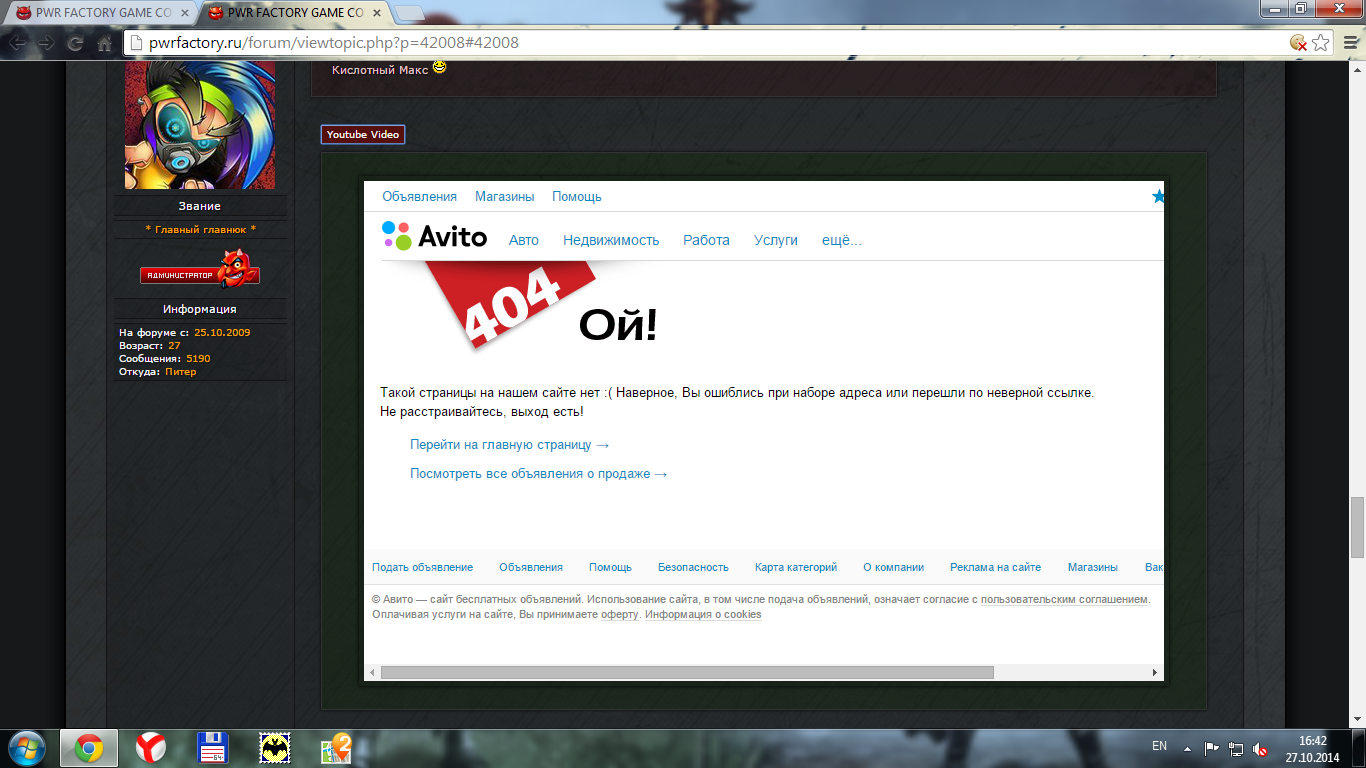Open the Chrome hamburger menu
The image size is (1366, 768).
[1348, 43]
